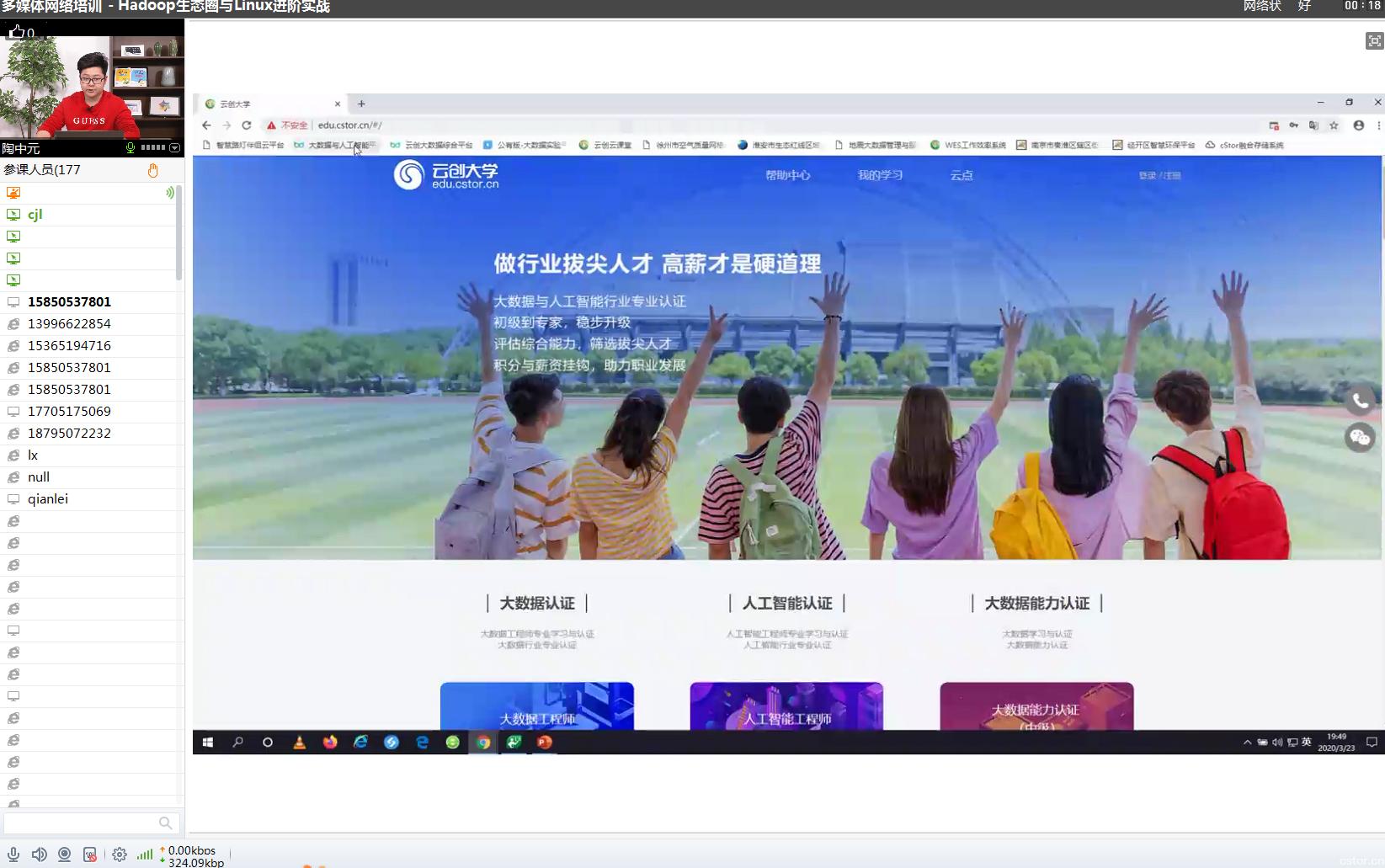Adjust the speaker icon in bottom control bar
Screen dimensions: 1385x868
40,854
